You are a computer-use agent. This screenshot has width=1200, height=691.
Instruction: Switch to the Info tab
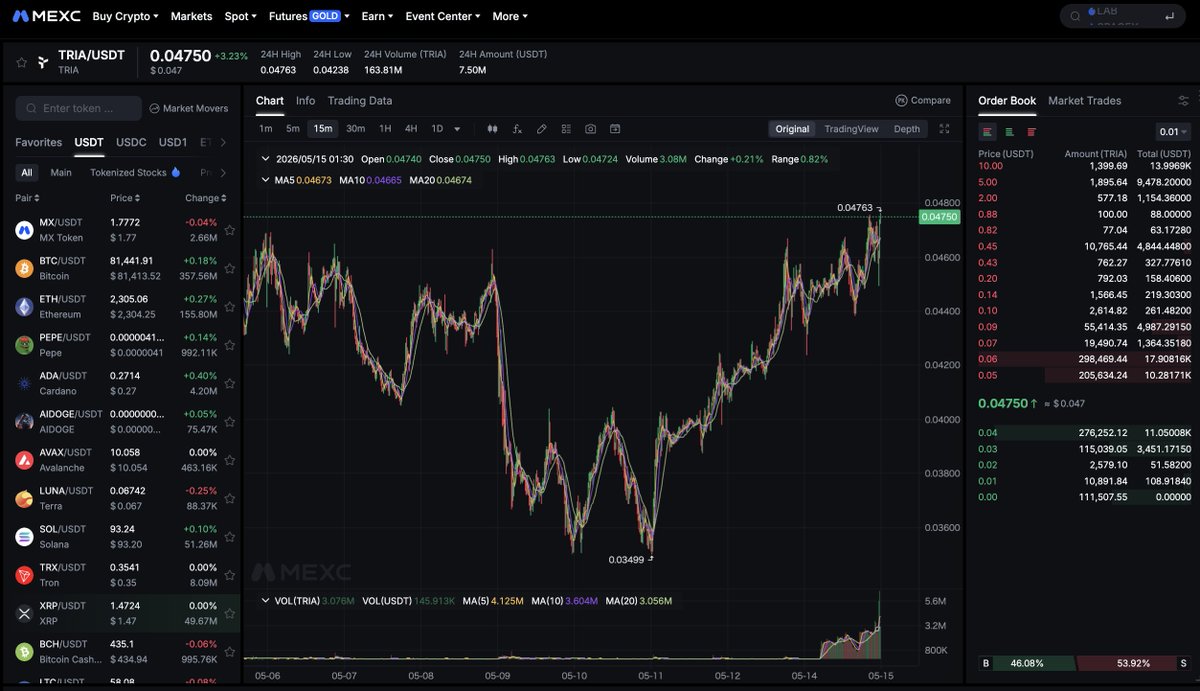coord(305,100)
